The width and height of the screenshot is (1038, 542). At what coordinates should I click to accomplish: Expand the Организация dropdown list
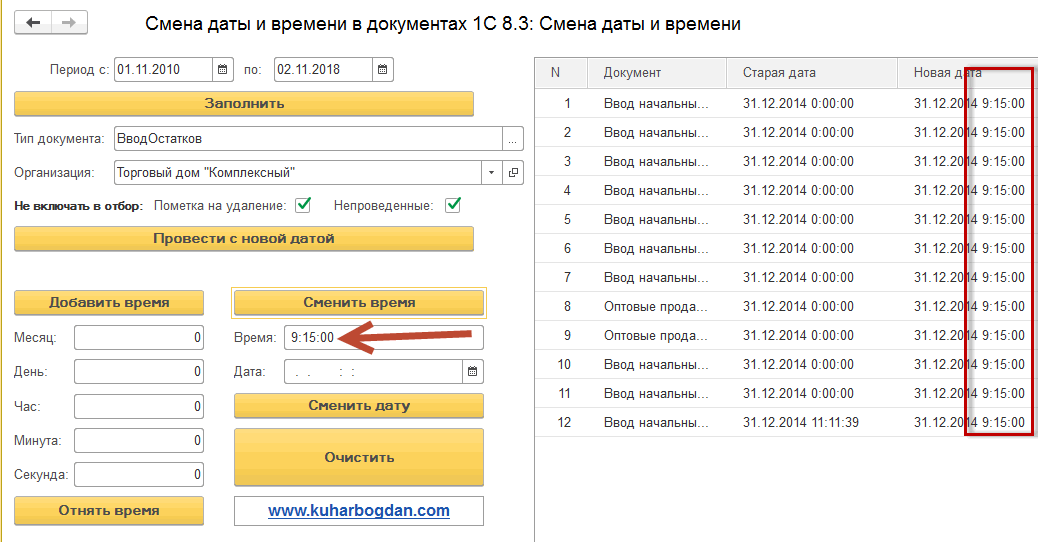(491, 172)
